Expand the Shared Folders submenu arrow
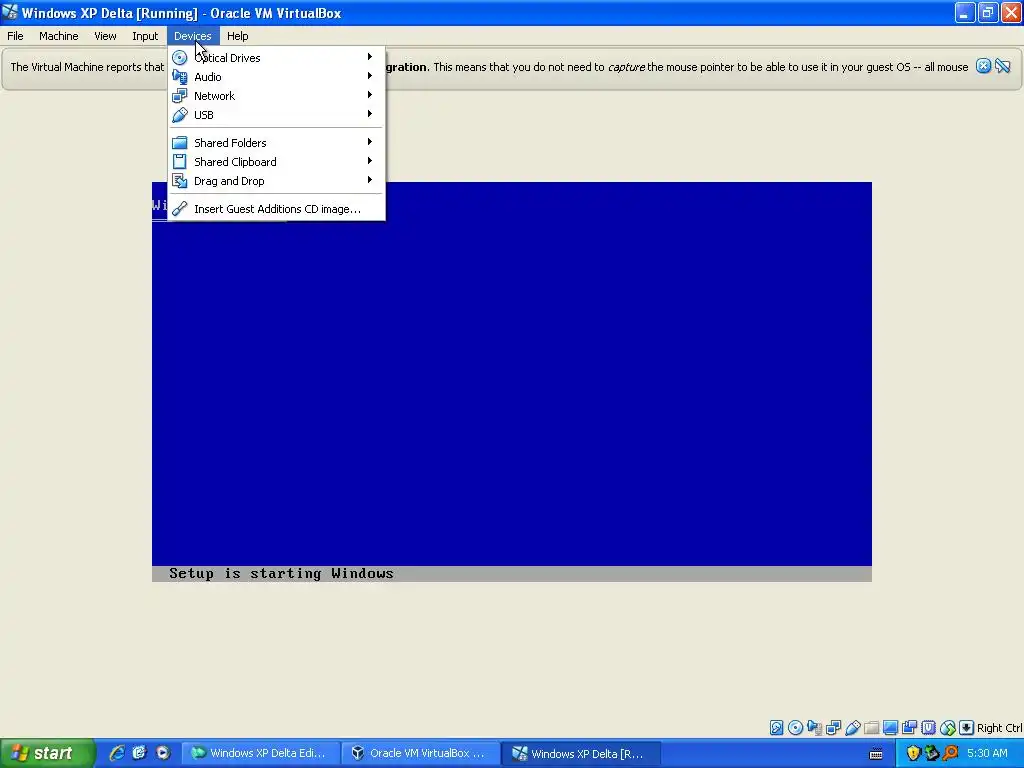 click(x=370, y=142)
